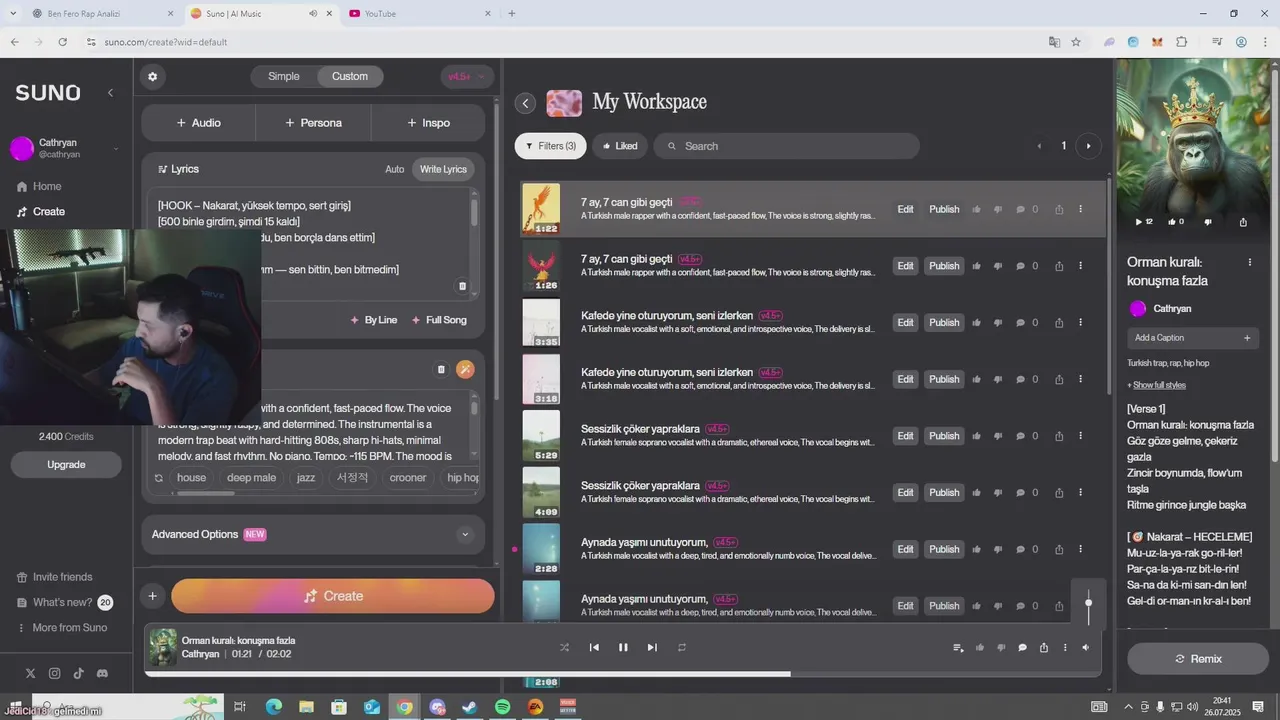This screenshot has height=720, width=1280.
Task: Share the current song from player bar
Action: (x=1044, y=648)
